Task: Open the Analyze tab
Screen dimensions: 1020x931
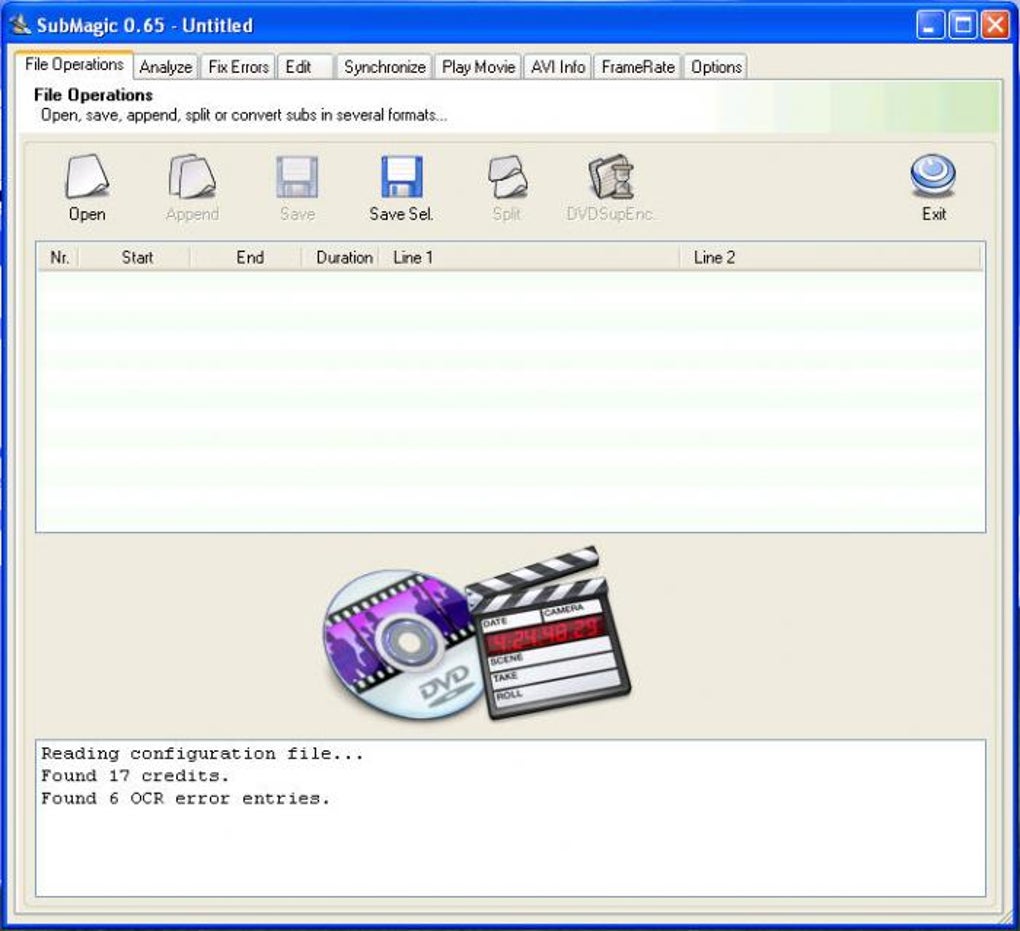Action: [166, 67]
